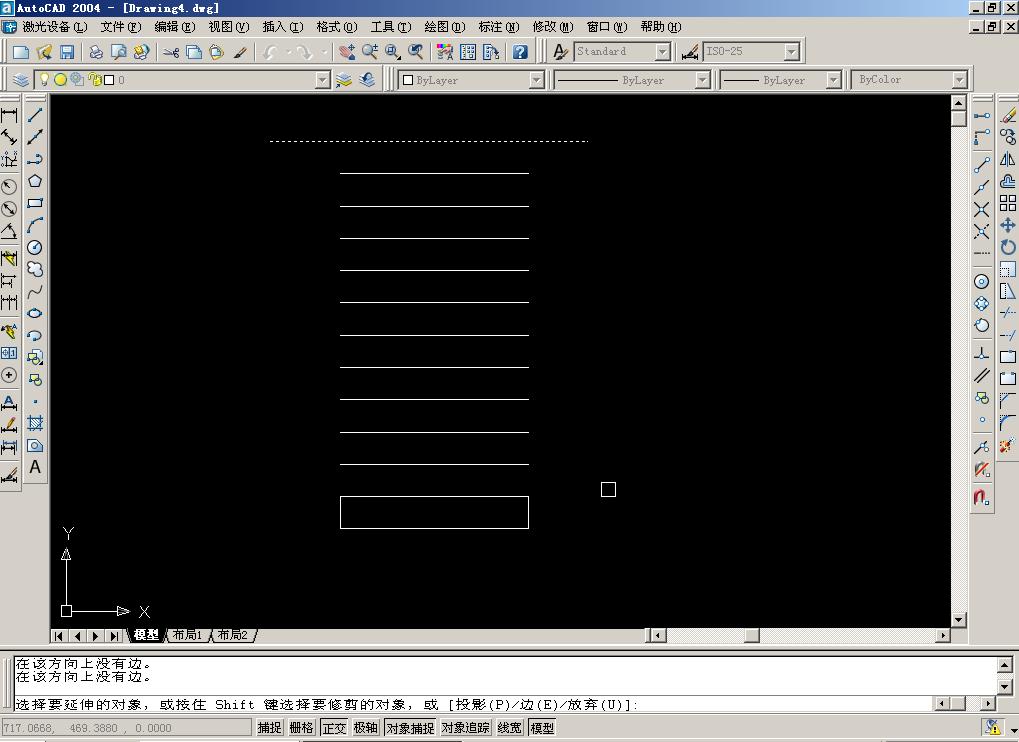Open the 文件(F) menu
1019x742 pixels.
(121, 27)
